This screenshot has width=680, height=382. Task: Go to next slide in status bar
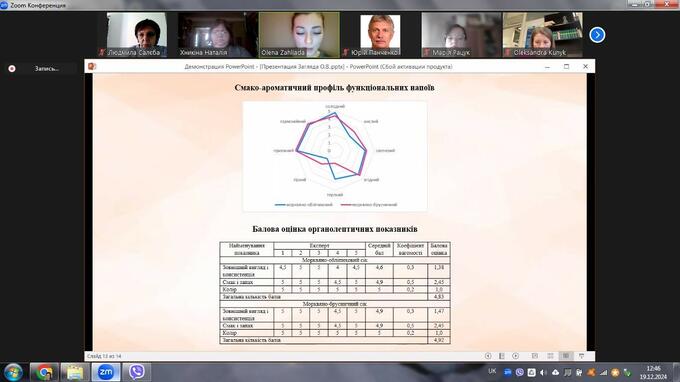click(516, 356)
